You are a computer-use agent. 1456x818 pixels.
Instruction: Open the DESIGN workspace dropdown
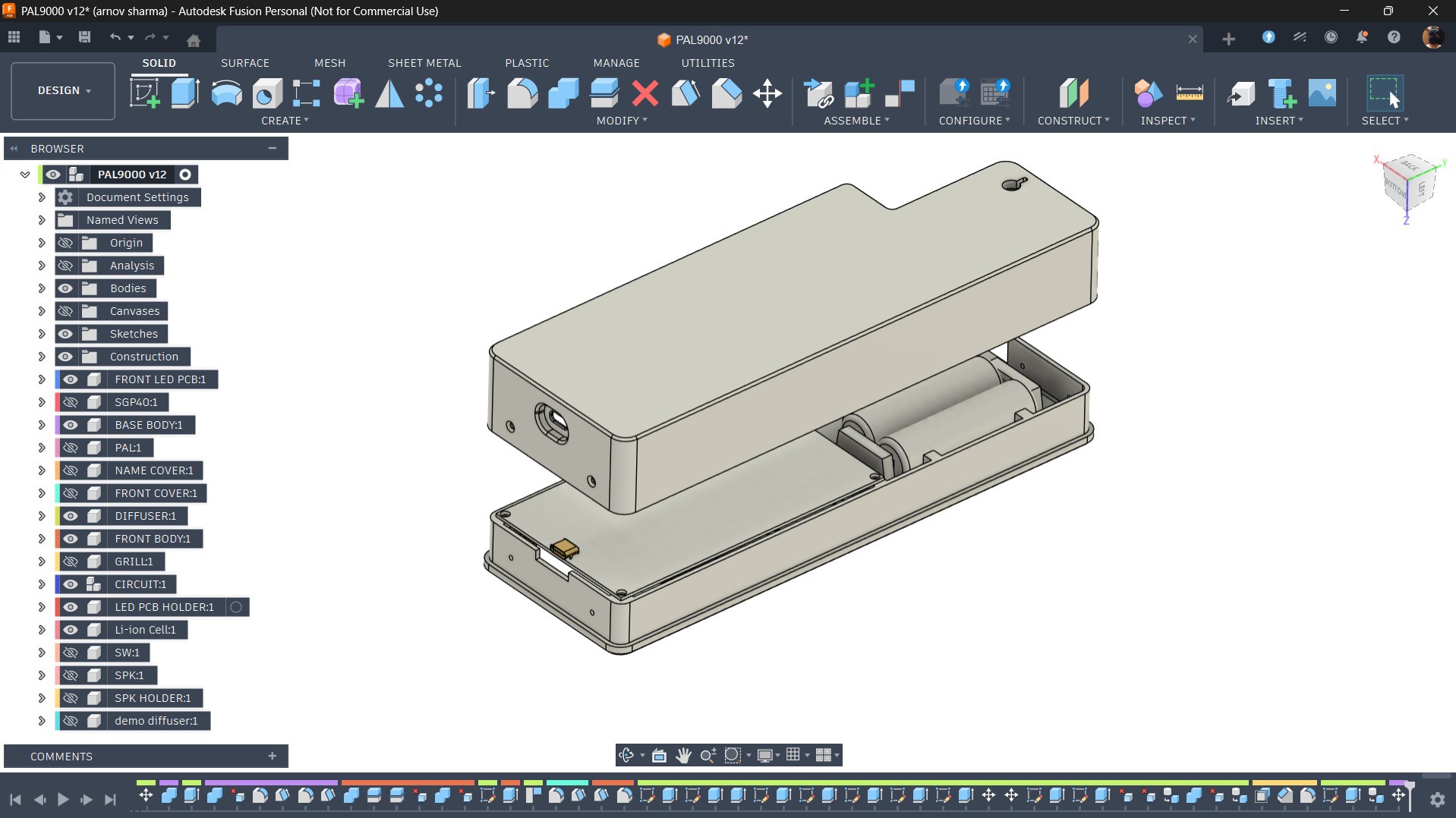coord(63,90)
